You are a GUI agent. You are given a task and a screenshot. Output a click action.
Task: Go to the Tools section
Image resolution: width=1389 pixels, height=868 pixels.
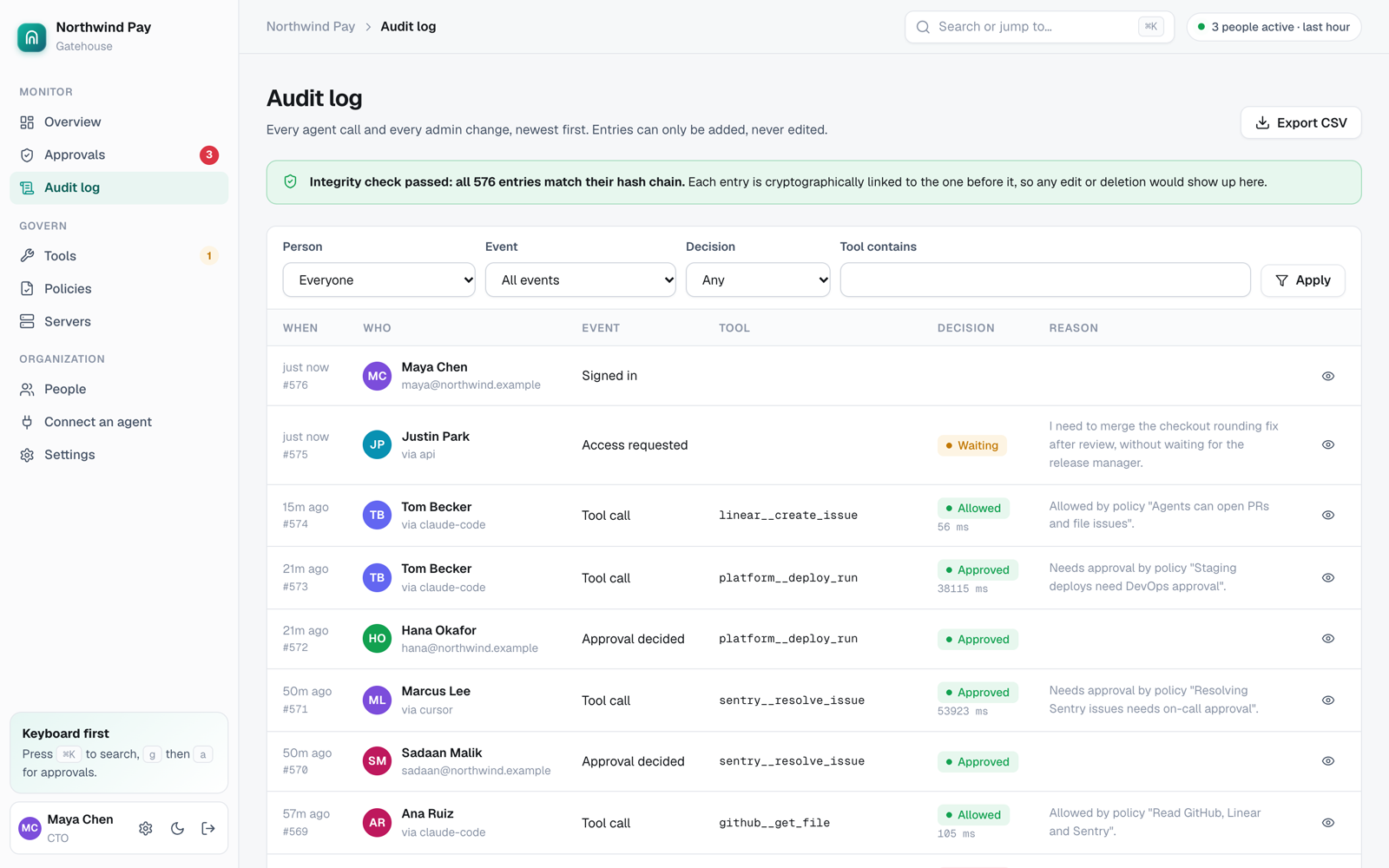pyautogui.click(x=119, y=256)
